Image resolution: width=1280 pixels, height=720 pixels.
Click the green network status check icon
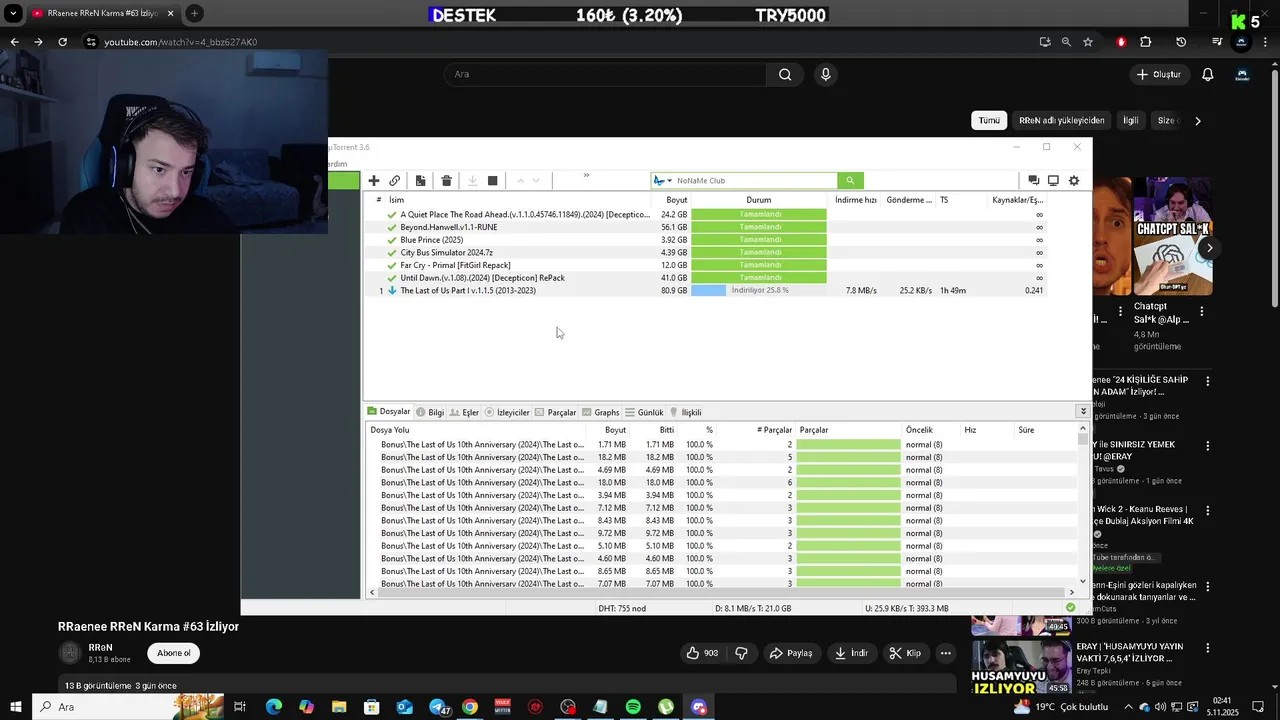coord(1071,608)
